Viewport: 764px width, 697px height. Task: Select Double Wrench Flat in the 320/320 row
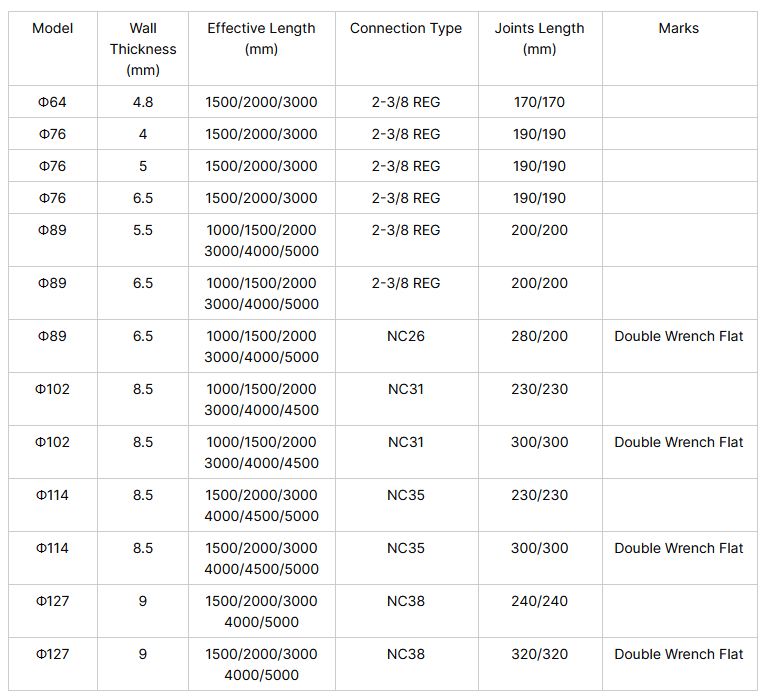pyautogui.click(x=679, y=654)
